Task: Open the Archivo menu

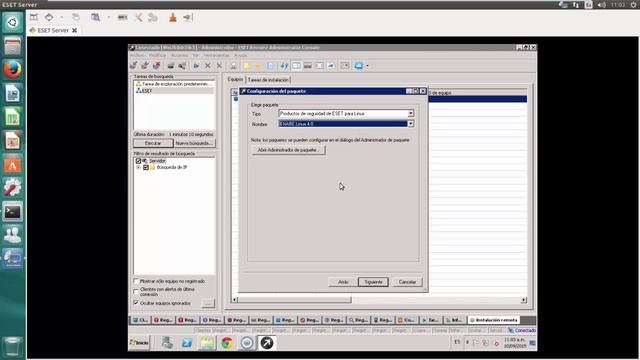Action: point(137,55)
